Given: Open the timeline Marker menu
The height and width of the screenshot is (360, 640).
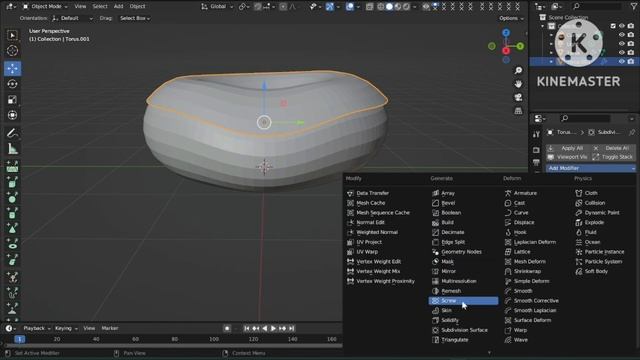Looking at the screenshot, I should [110, 328].
